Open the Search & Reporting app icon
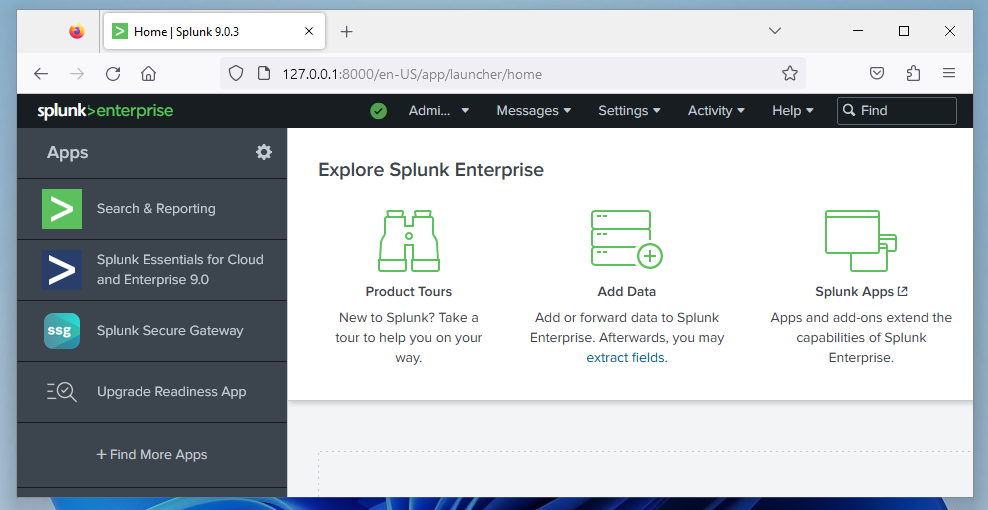Screen dimensions: 988x510 coord(62,209)
